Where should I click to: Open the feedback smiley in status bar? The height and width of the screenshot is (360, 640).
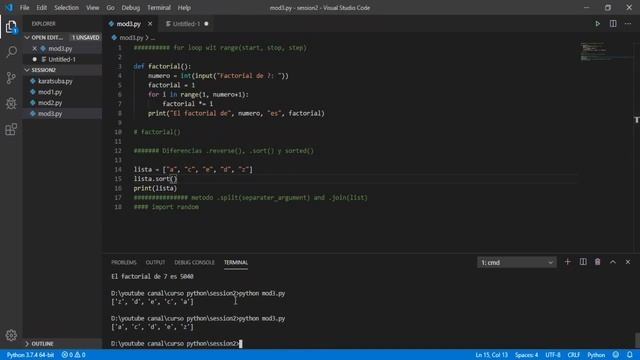[x=616, y=355]
